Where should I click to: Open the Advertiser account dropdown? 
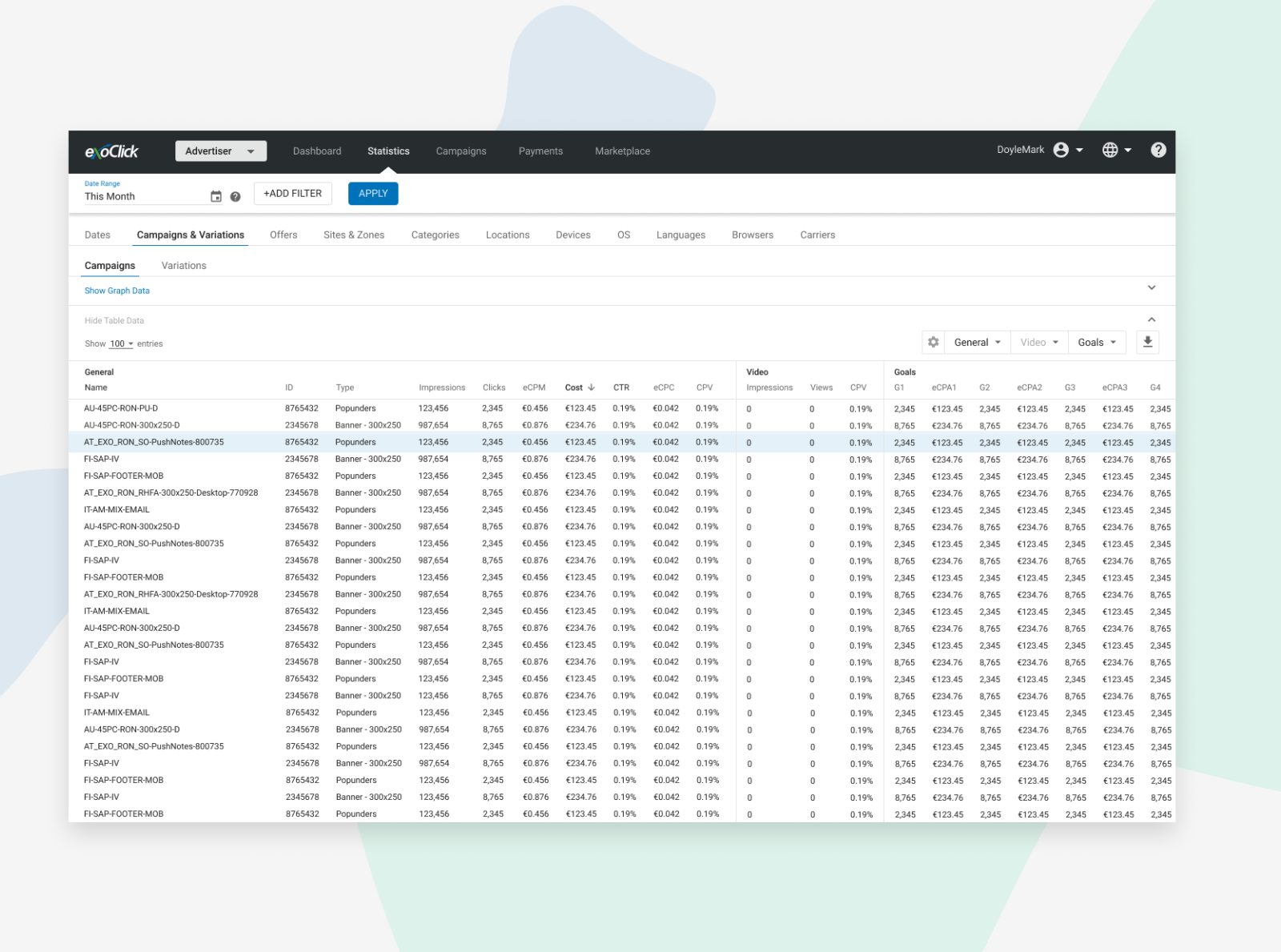tap(221, 151)
